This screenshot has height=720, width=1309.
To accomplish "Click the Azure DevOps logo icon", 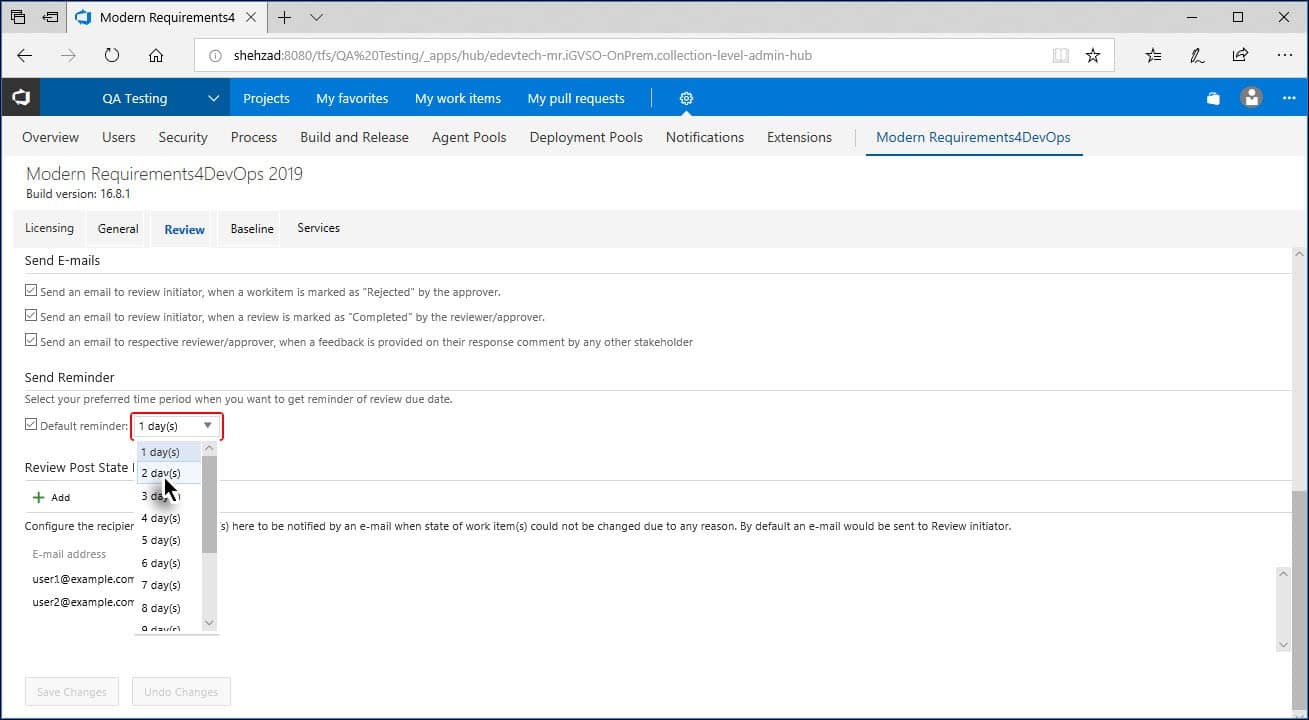I will (21, 98).
